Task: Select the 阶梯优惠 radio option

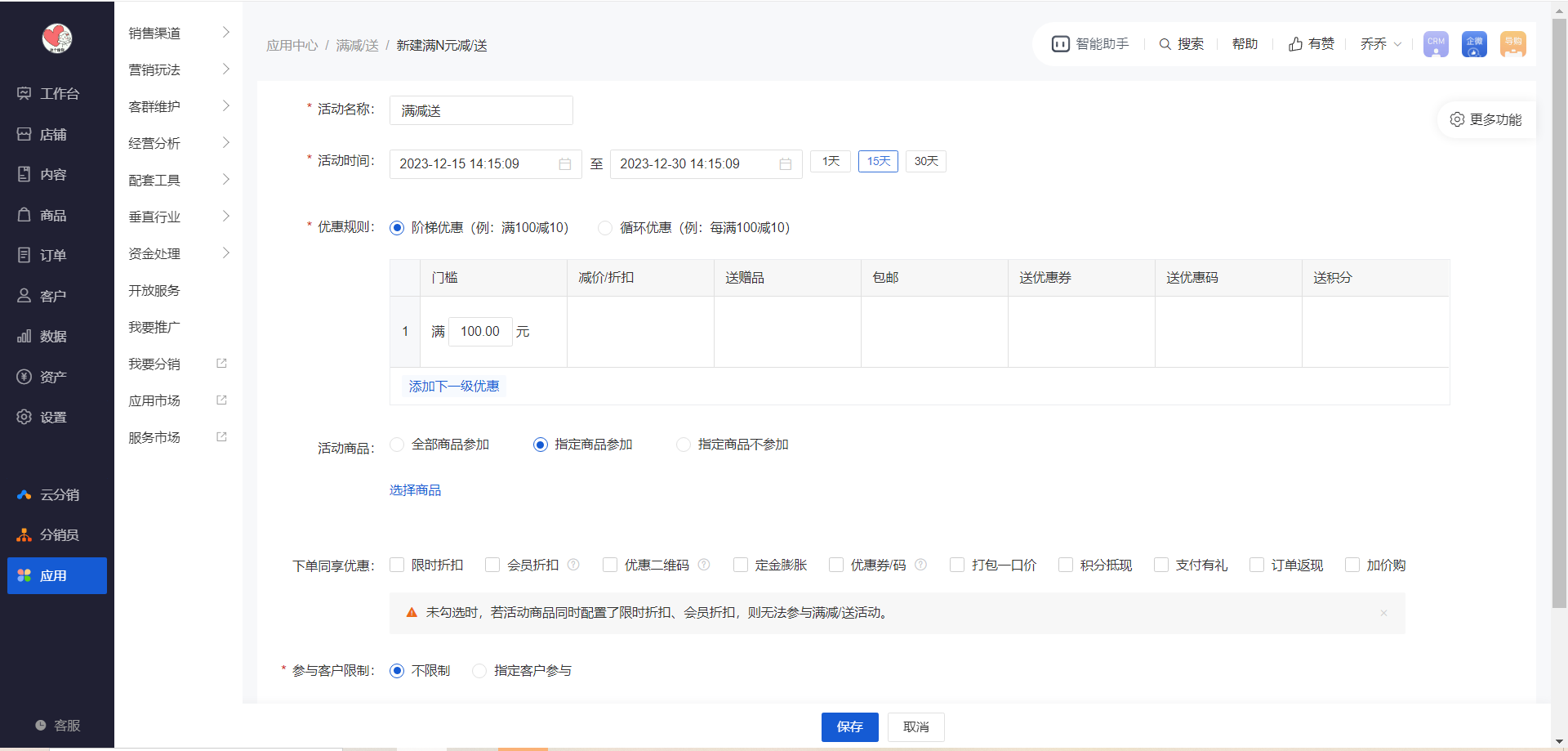Action: click(x=397, y=228)
